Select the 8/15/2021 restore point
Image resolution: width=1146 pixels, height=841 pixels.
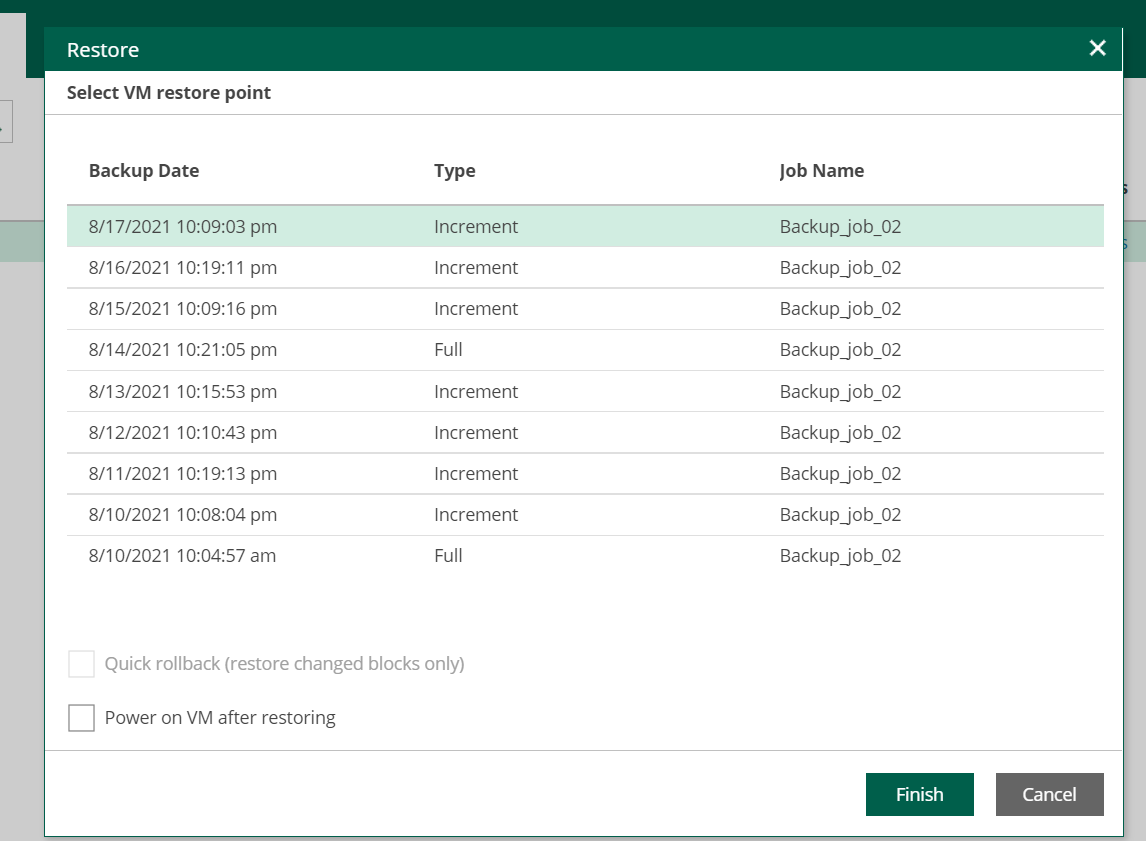point(300,308)
